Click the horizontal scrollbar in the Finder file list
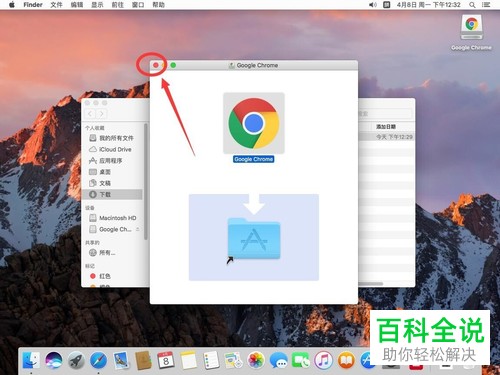Image resolution: width=500 pixels, height=375 pixels. (x=371, y=284)
